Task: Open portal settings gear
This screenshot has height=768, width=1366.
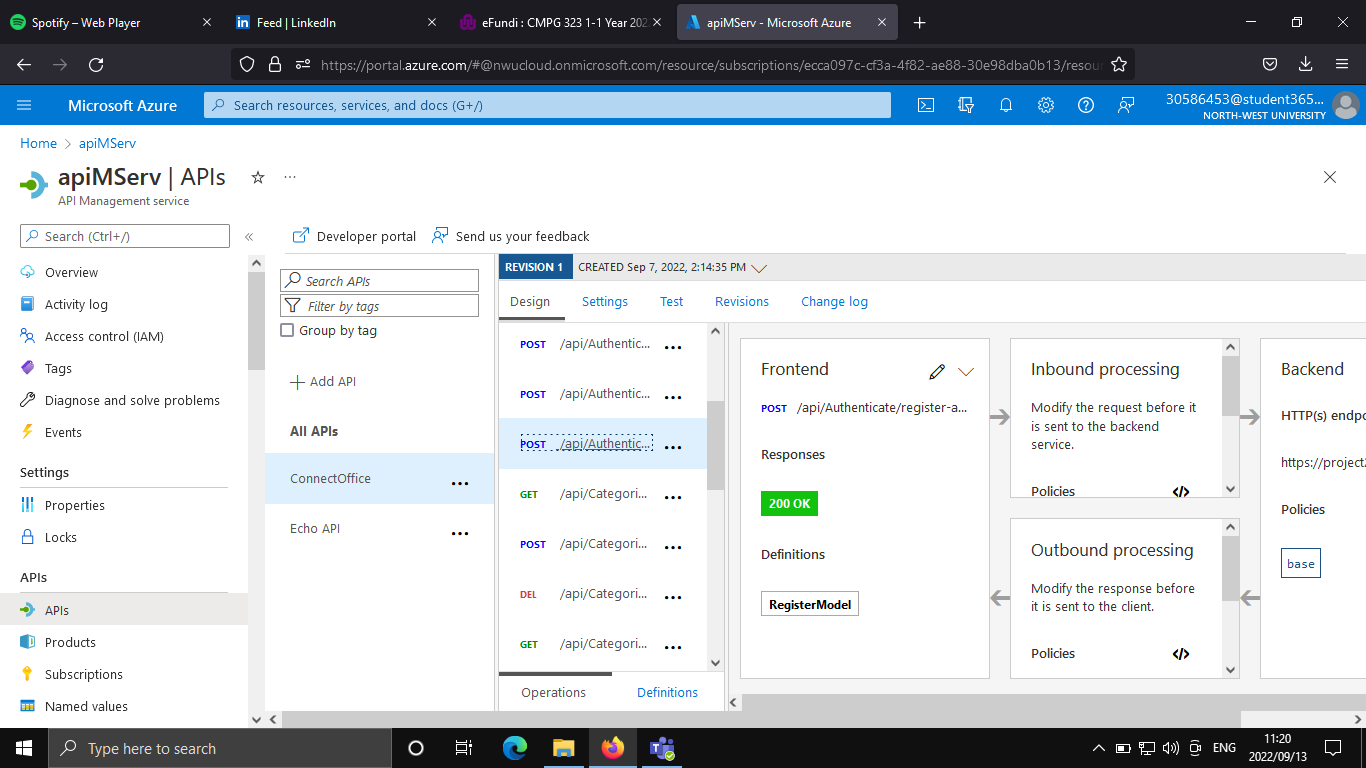Action: (x=1046, y=105)
